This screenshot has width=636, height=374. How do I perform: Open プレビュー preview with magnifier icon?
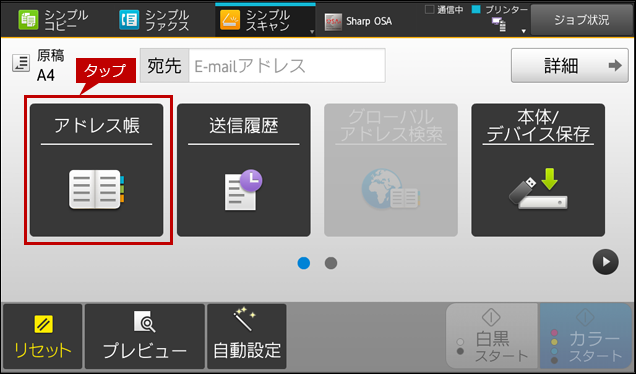(144, 322)
